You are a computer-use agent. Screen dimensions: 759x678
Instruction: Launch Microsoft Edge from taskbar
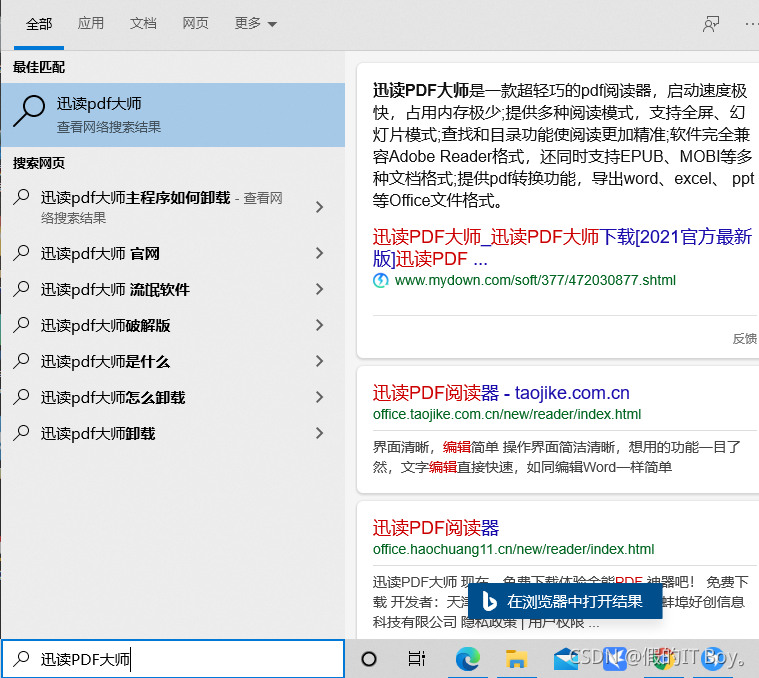point(468,659)
